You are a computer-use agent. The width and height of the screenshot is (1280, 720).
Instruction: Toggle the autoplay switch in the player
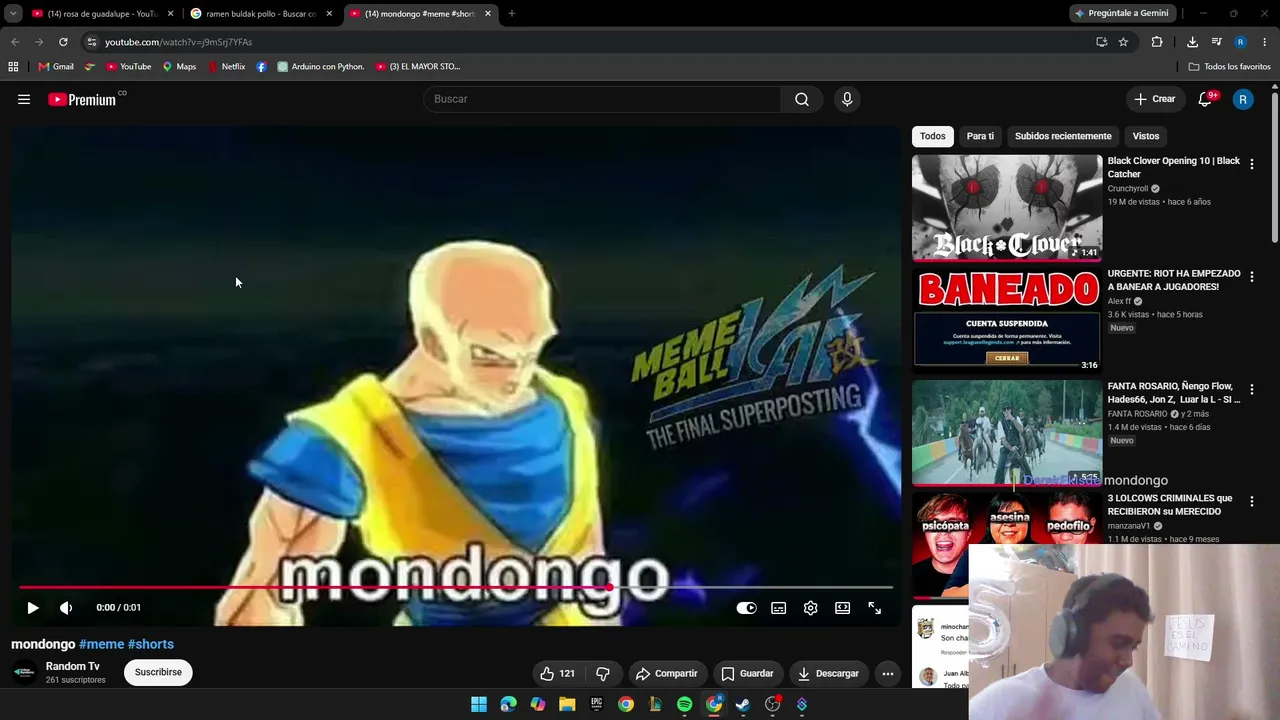coord(747,608)
